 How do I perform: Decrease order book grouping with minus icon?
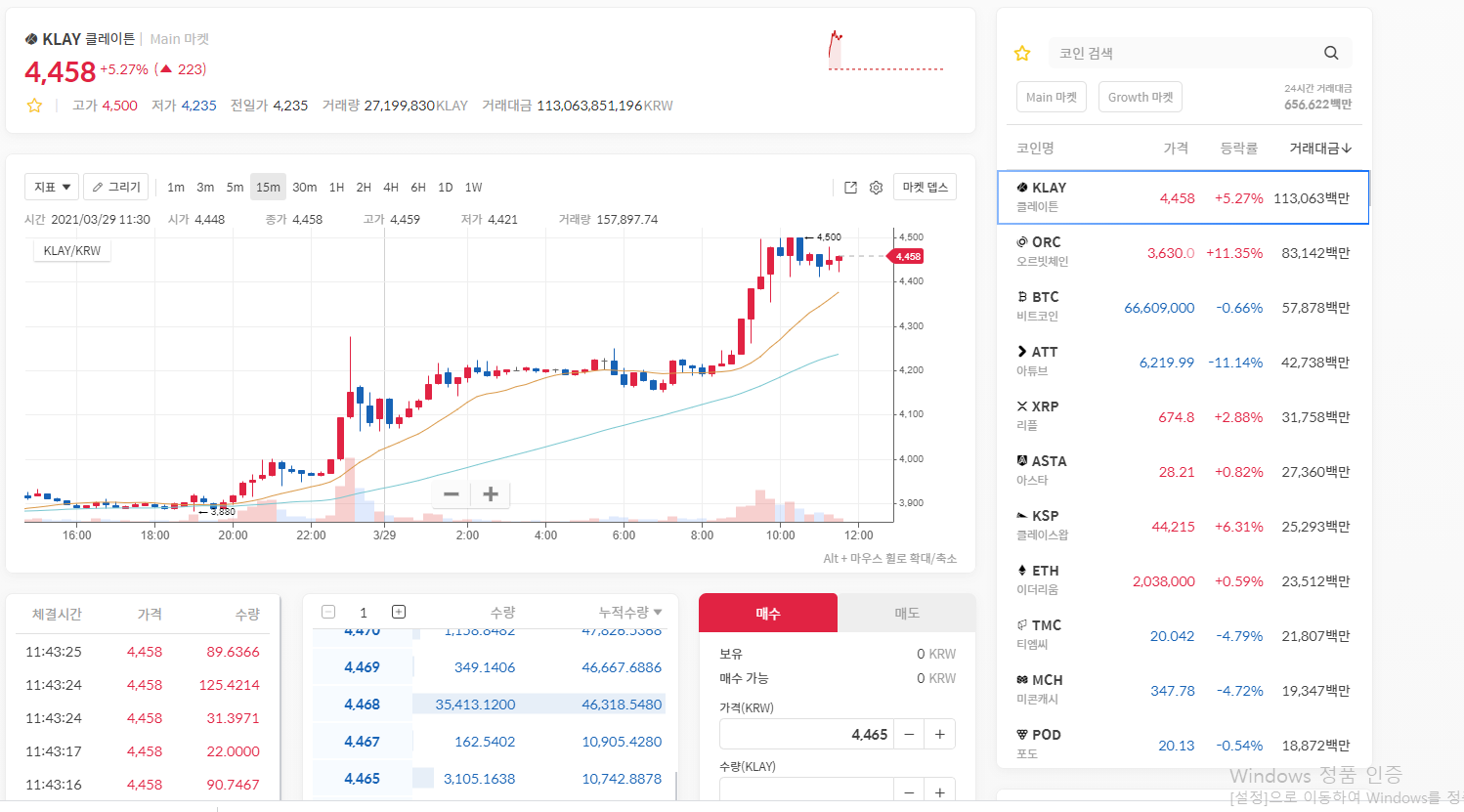point(328,612)
